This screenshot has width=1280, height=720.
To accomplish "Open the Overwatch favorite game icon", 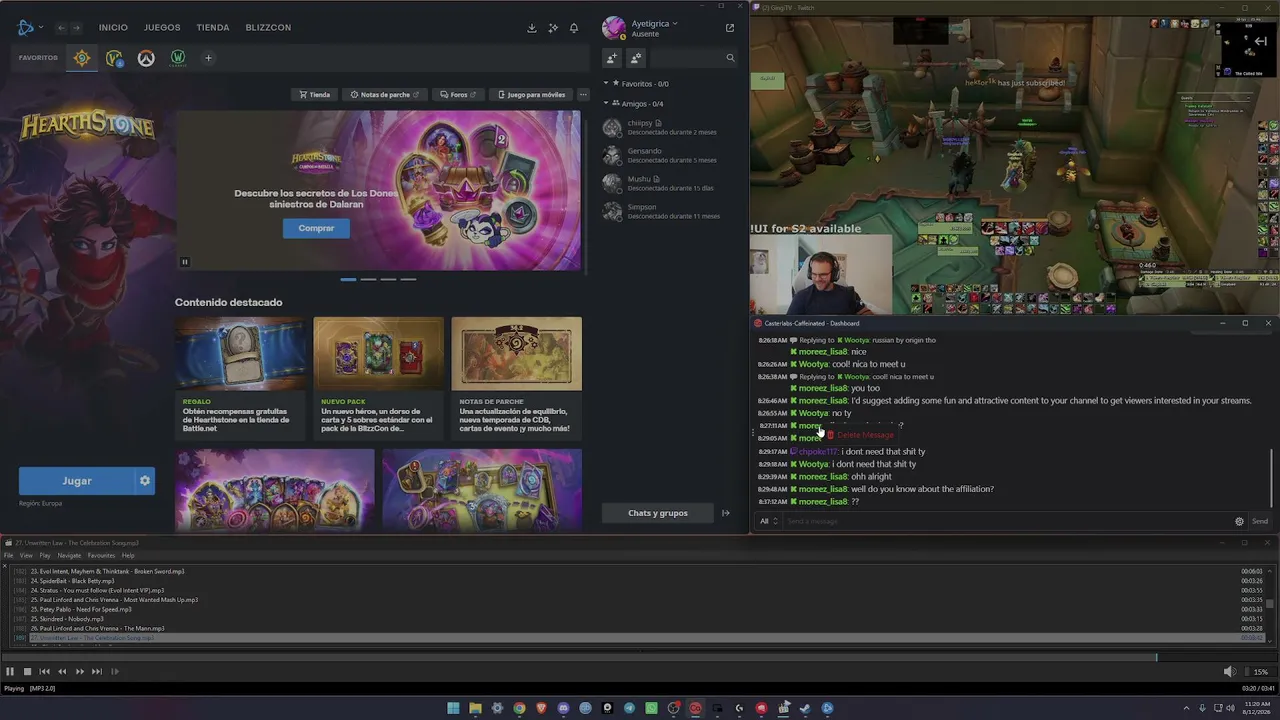I will point(146,58).
